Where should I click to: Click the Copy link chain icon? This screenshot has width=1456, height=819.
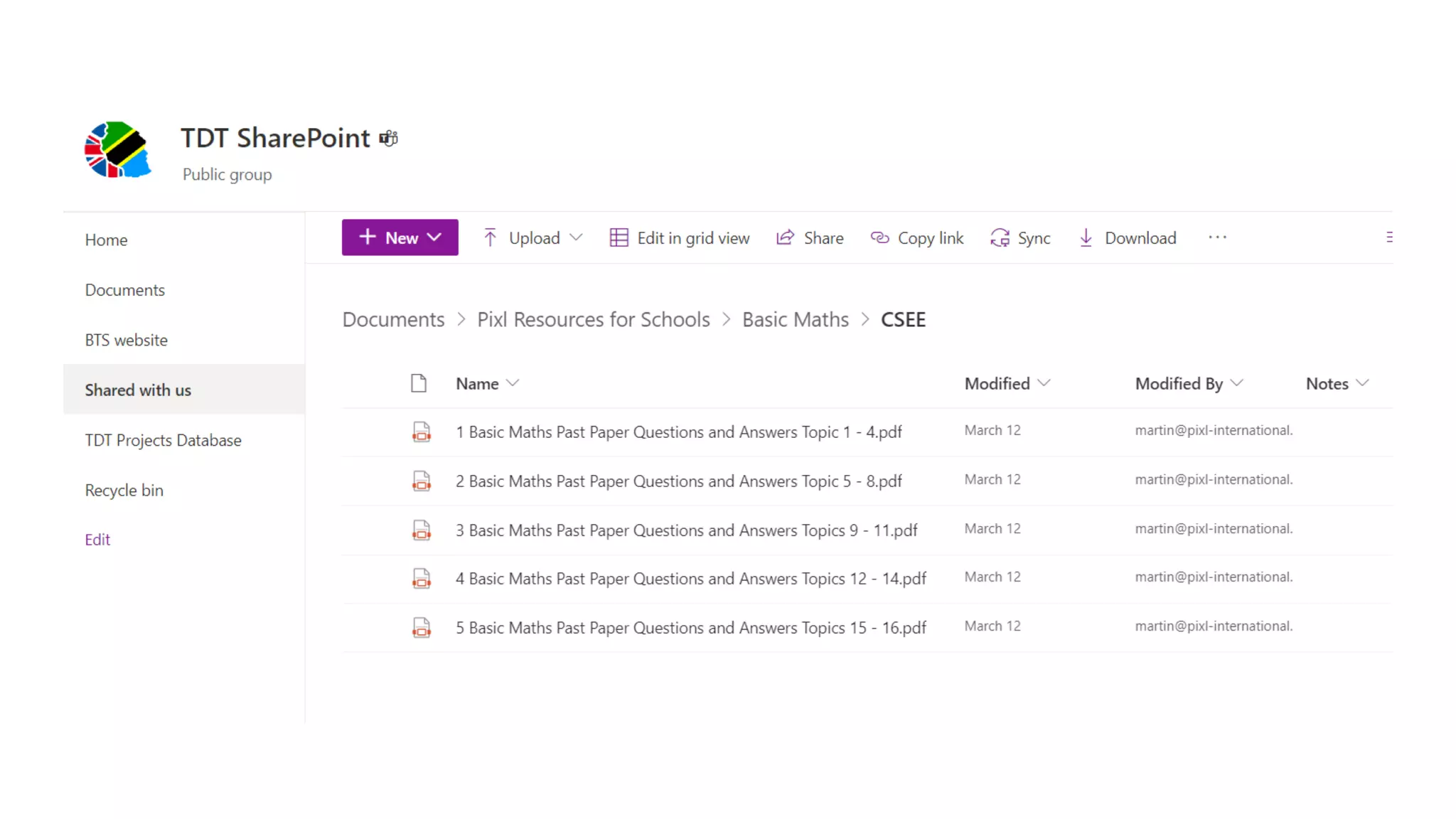(879, 238)
